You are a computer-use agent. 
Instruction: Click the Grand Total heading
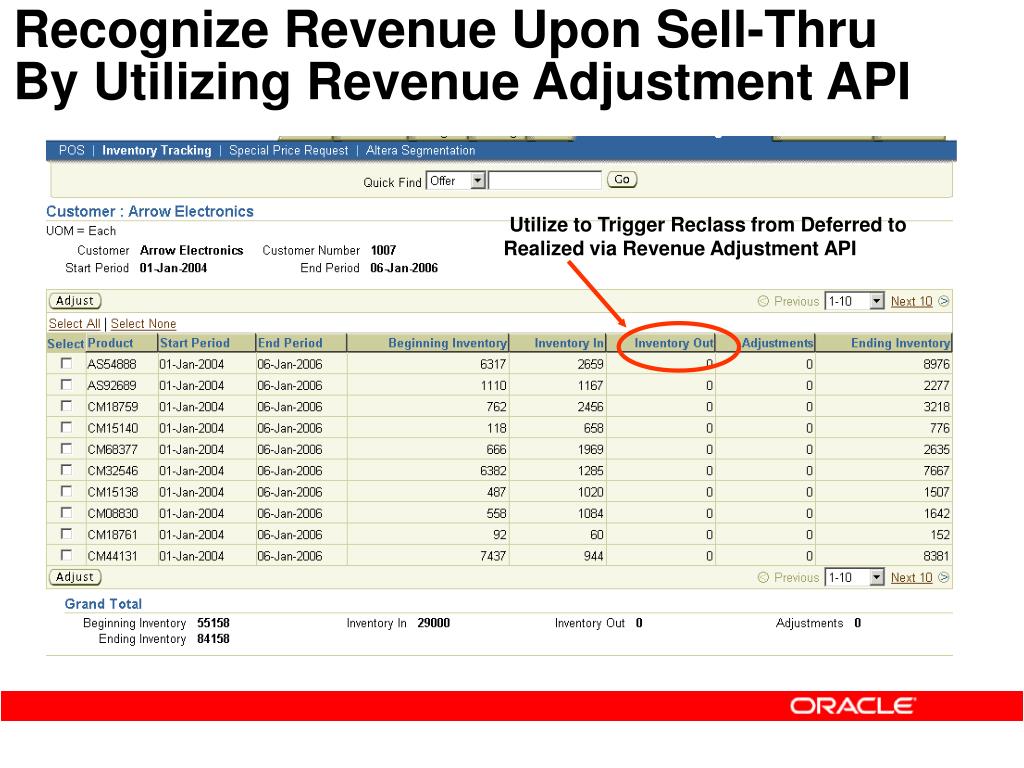click(103, 604)
